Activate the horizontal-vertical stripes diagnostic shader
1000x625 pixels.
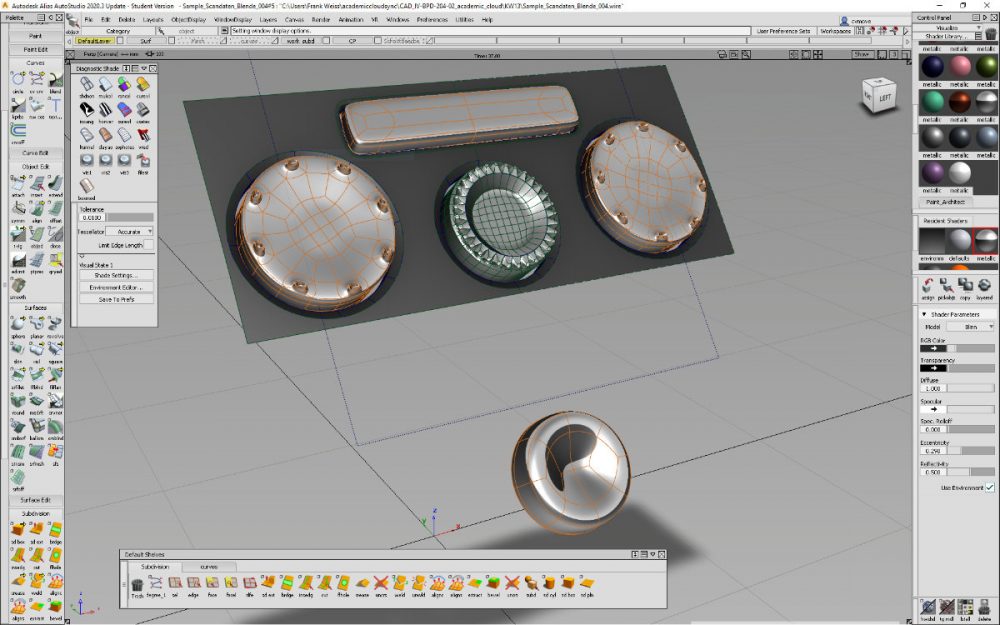pyautogui.click(x=106, y=111)
